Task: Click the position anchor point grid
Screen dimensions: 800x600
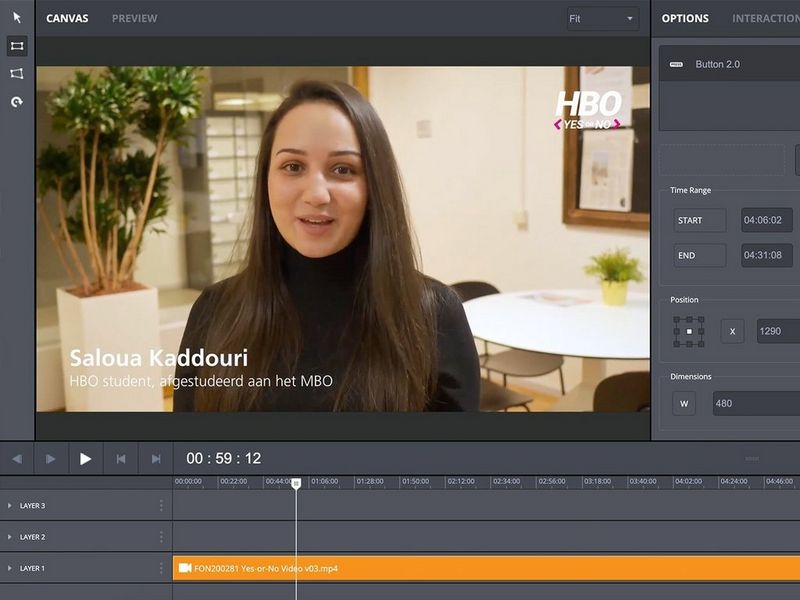Action: (x=688, y=331)
